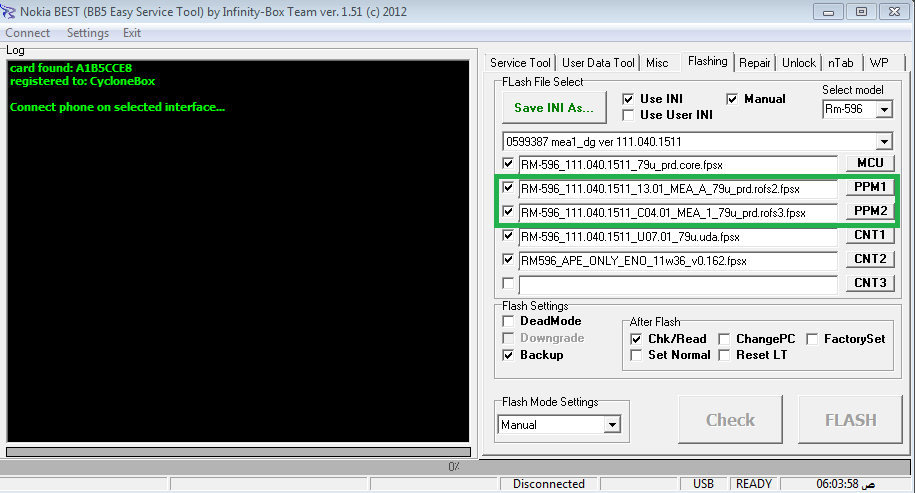Click the Exit menu item
The image size is (915, 493).
click(132, 33)
